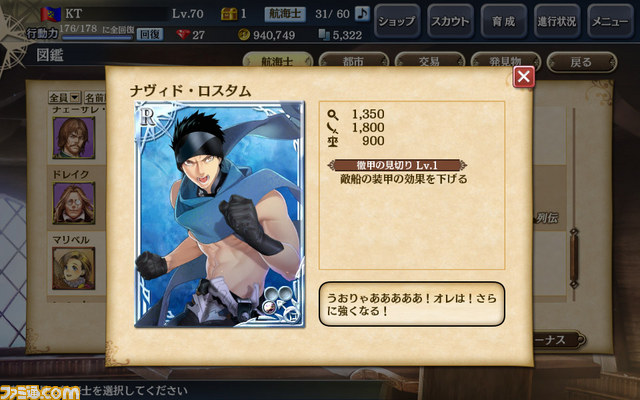Viewport: 640px width, 400px height.
Task: Open the メニュー button
Action: [610, 21]
